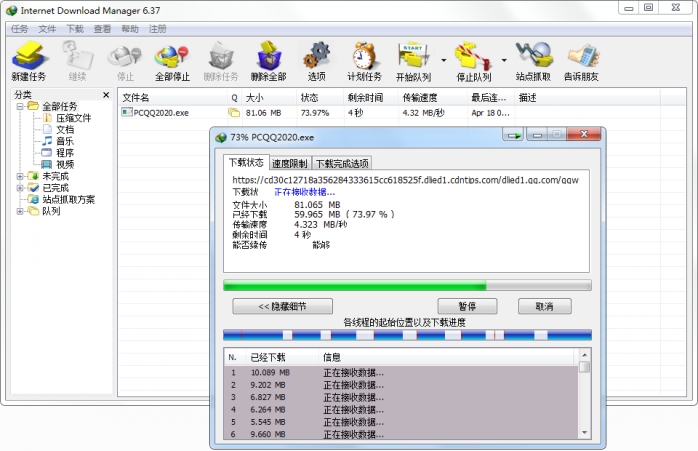Collapse the 全部任务 tree node

coord(20,106)
